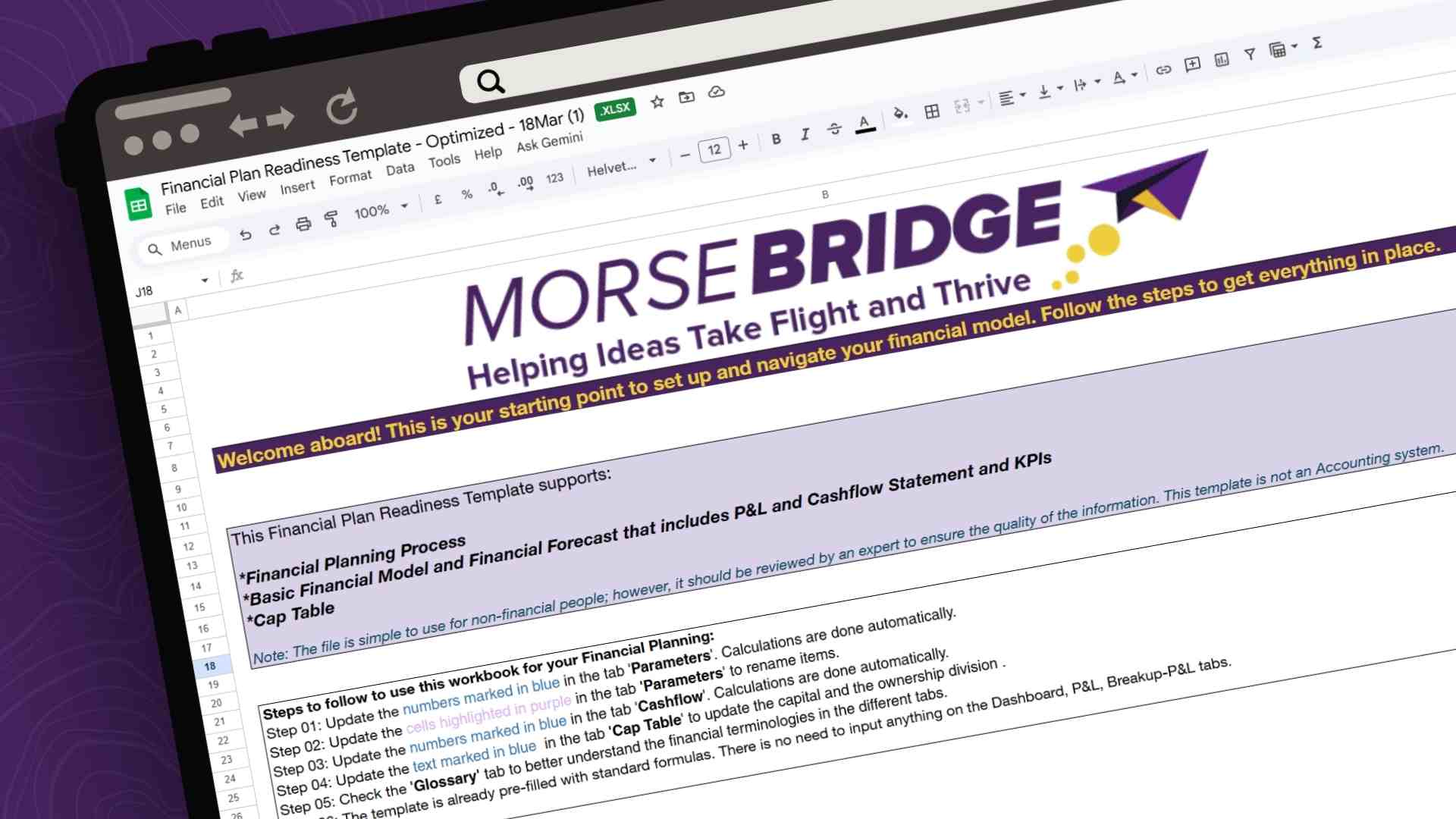1456x819 pixels.
Task: Click the Paint format roller icon
Action: pyautogui.click(x=331, y=219)
